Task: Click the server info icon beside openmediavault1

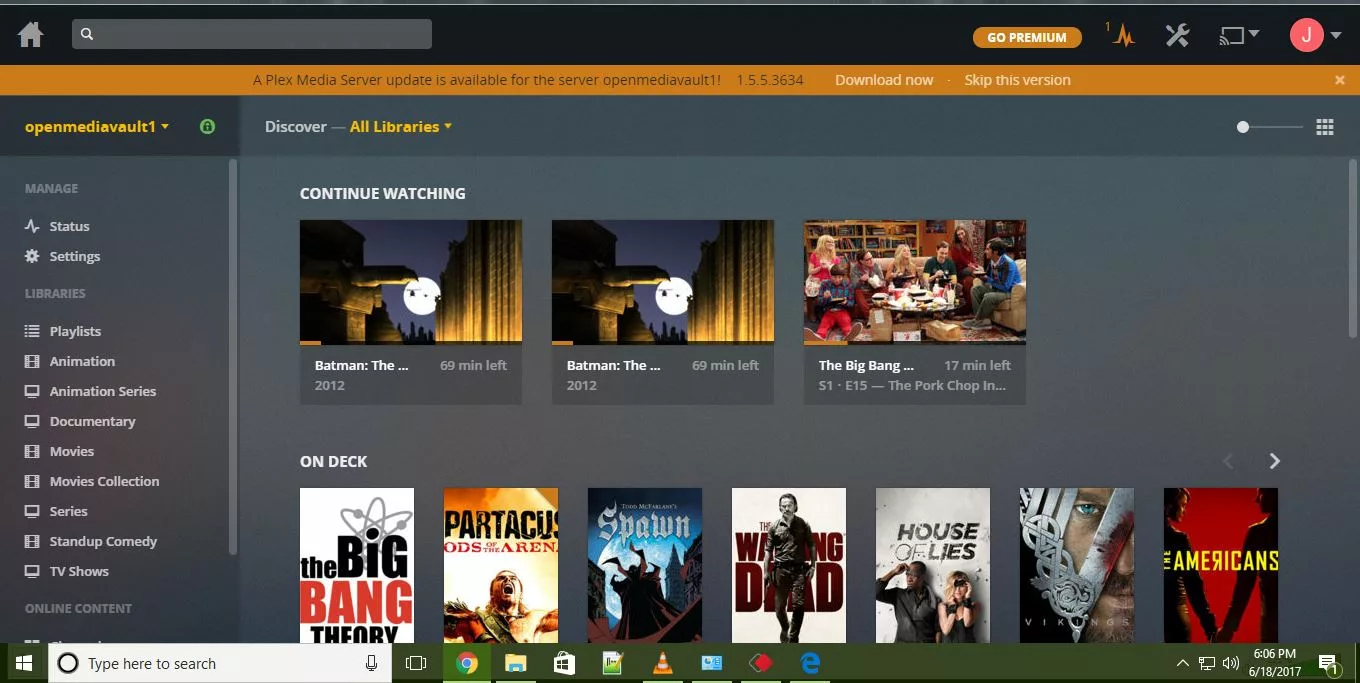Action: [x=207, y=126]
